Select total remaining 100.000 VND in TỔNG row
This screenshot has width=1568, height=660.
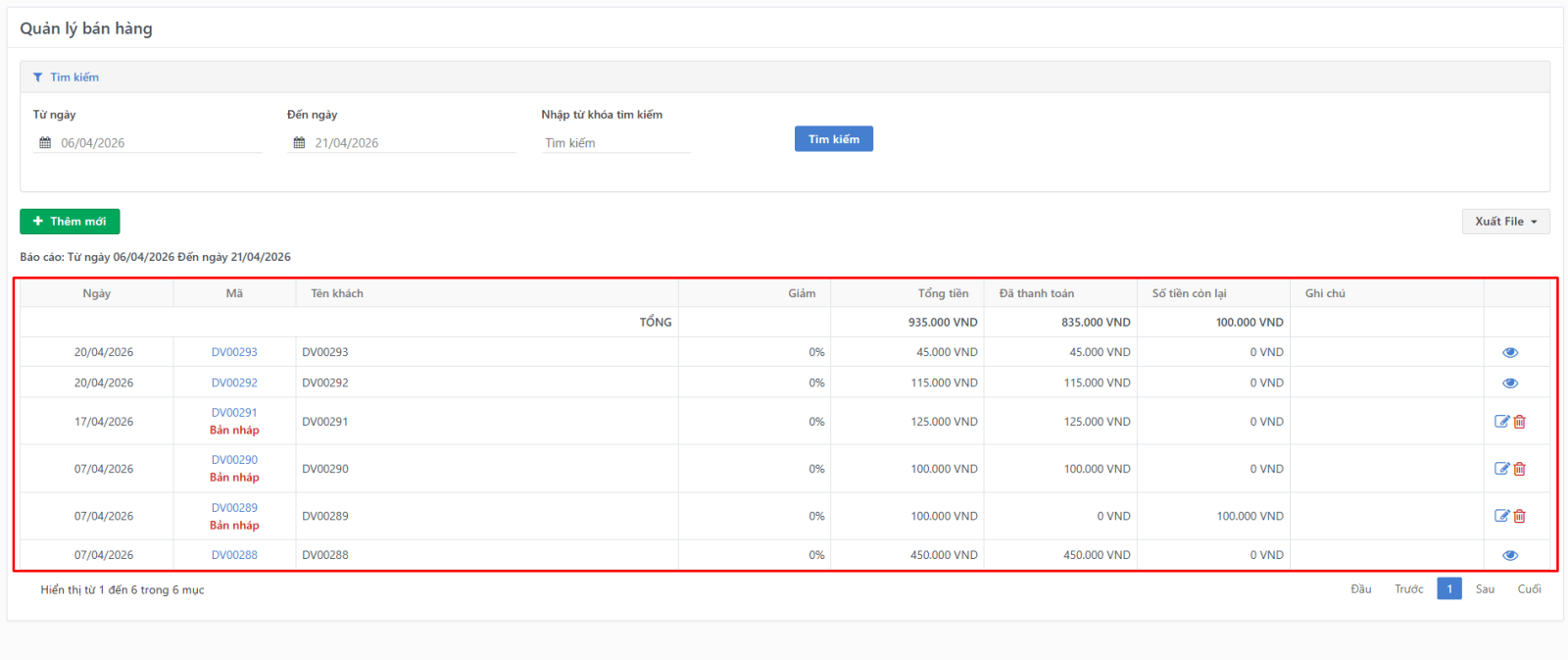[1249, 323]
